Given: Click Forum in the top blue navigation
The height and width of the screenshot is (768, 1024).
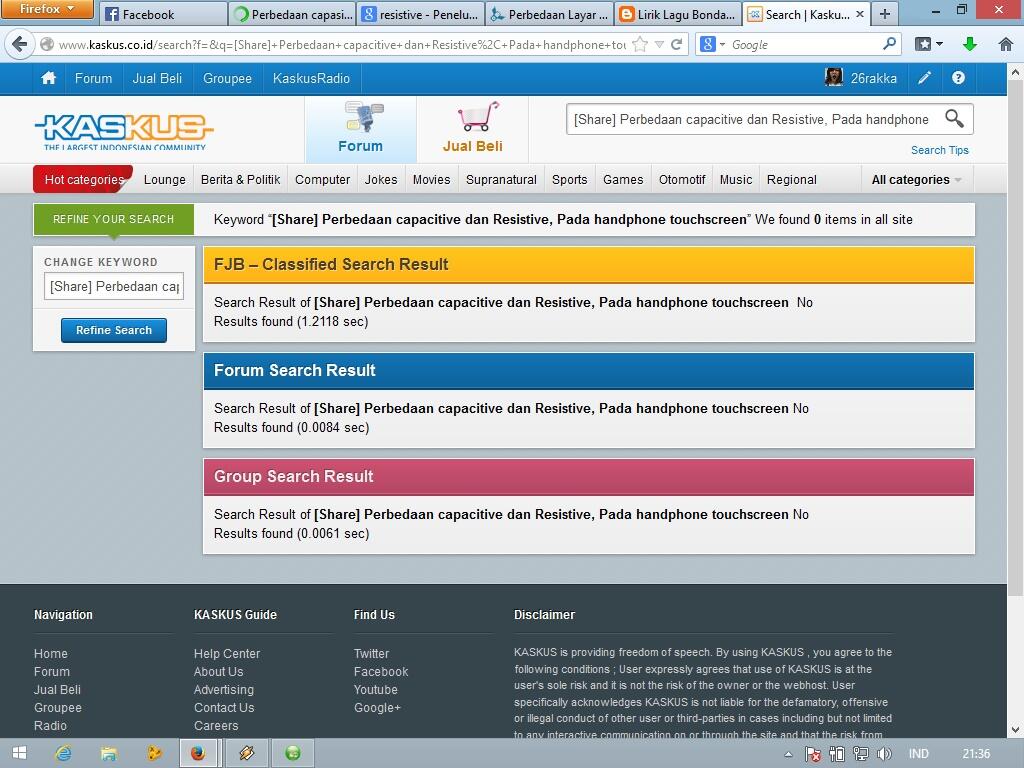Looking at the screenshot, I should [93, 78].
